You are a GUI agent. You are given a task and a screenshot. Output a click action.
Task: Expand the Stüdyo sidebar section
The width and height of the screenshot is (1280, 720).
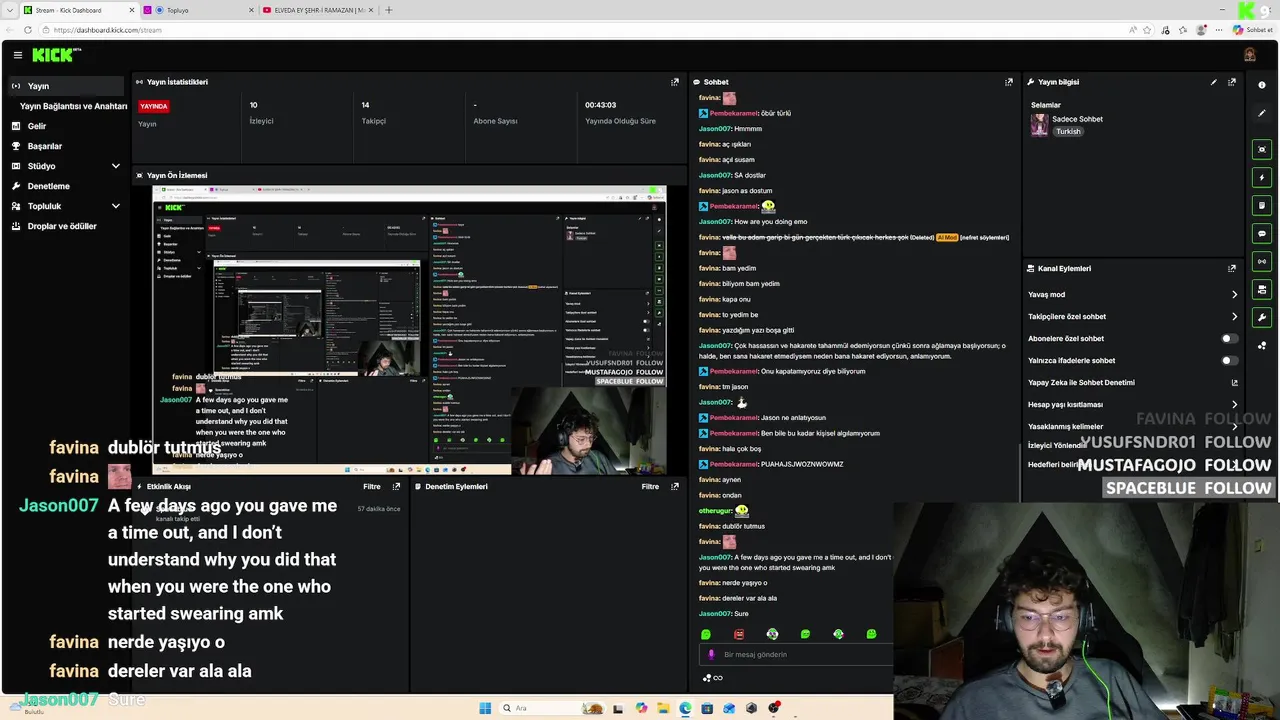tap(116, 166)
